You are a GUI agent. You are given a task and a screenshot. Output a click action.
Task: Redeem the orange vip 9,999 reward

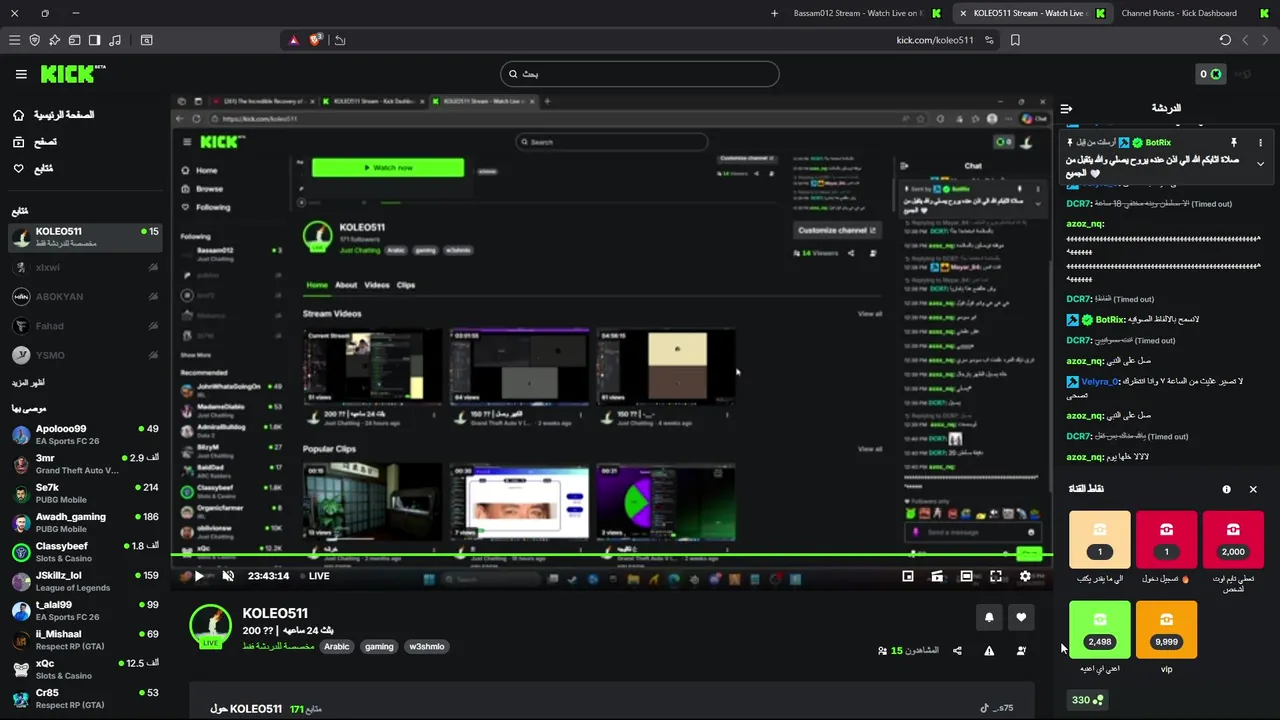pyautogui.click(x=1166, y=630)
